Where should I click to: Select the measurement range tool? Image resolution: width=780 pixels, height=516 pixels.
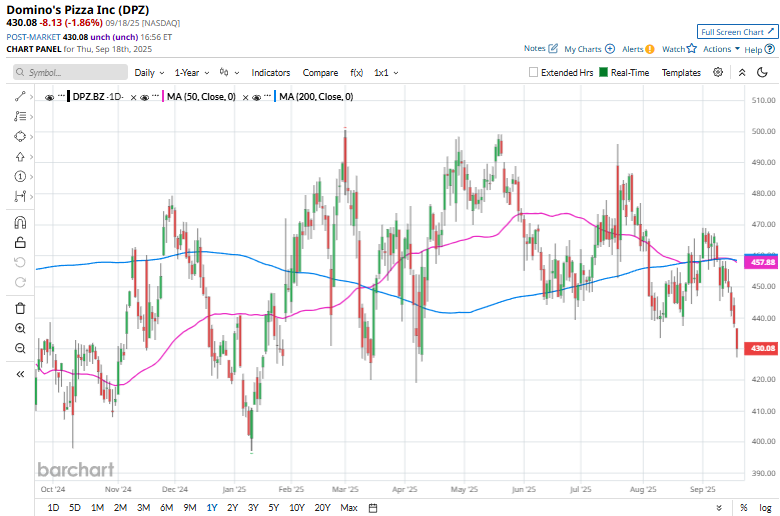pos(20,197)
